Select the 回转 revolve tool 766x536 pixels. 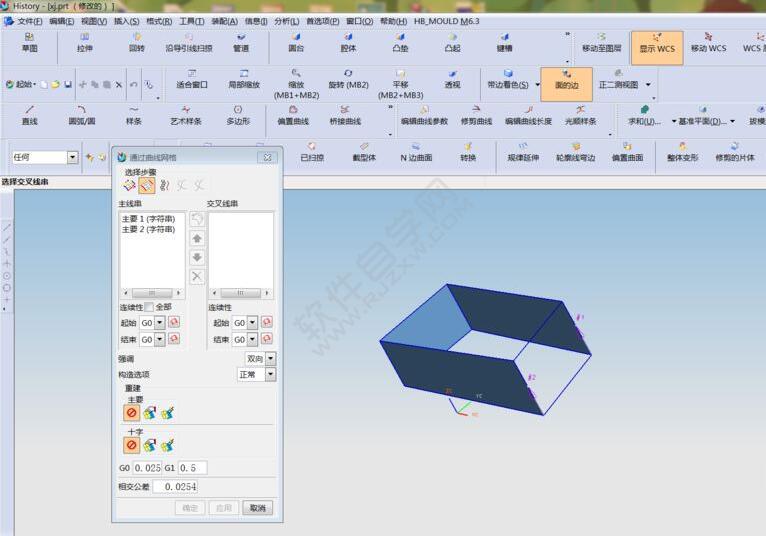(137, 43)
